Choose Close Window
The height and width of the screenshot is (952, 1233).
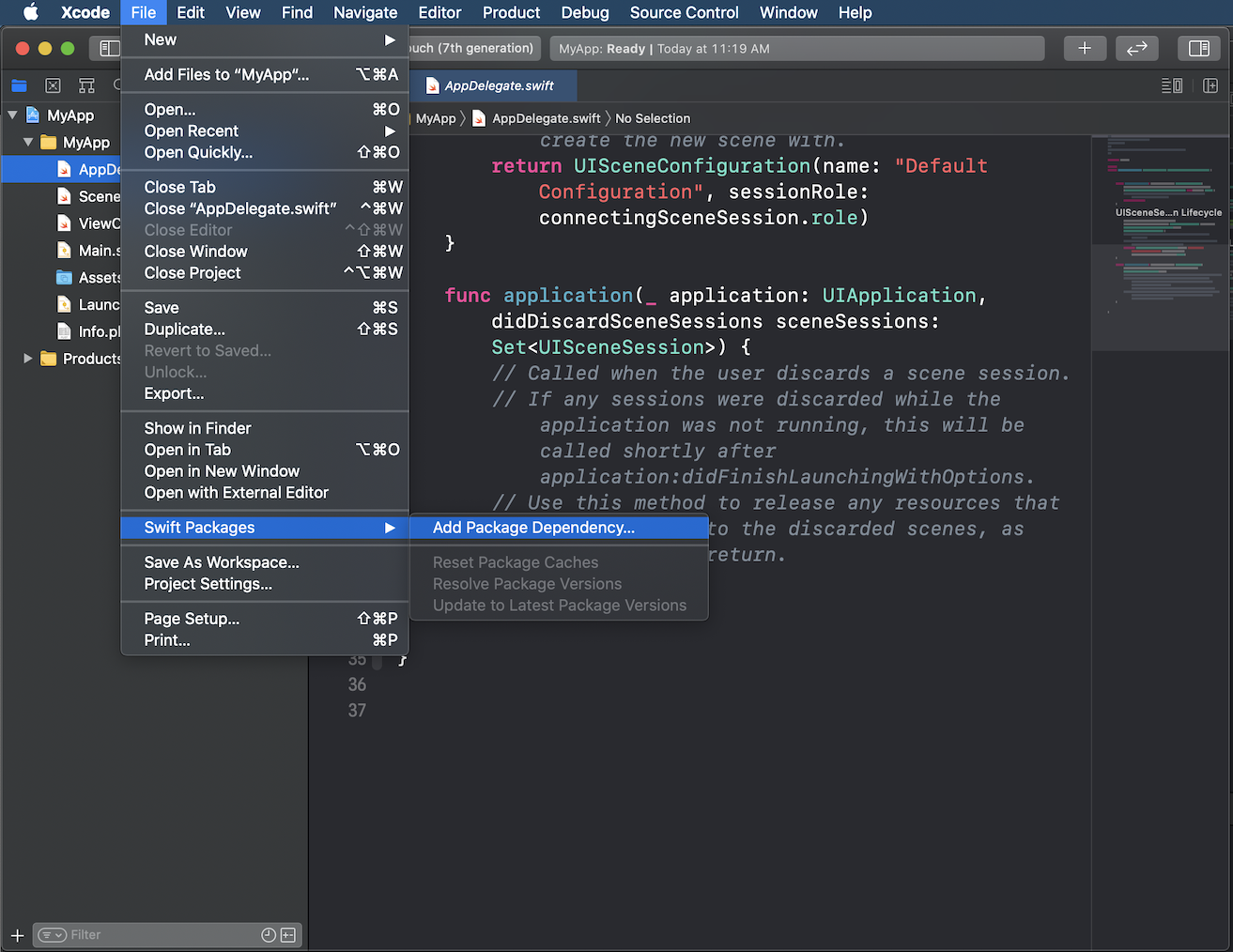[265, 252]
